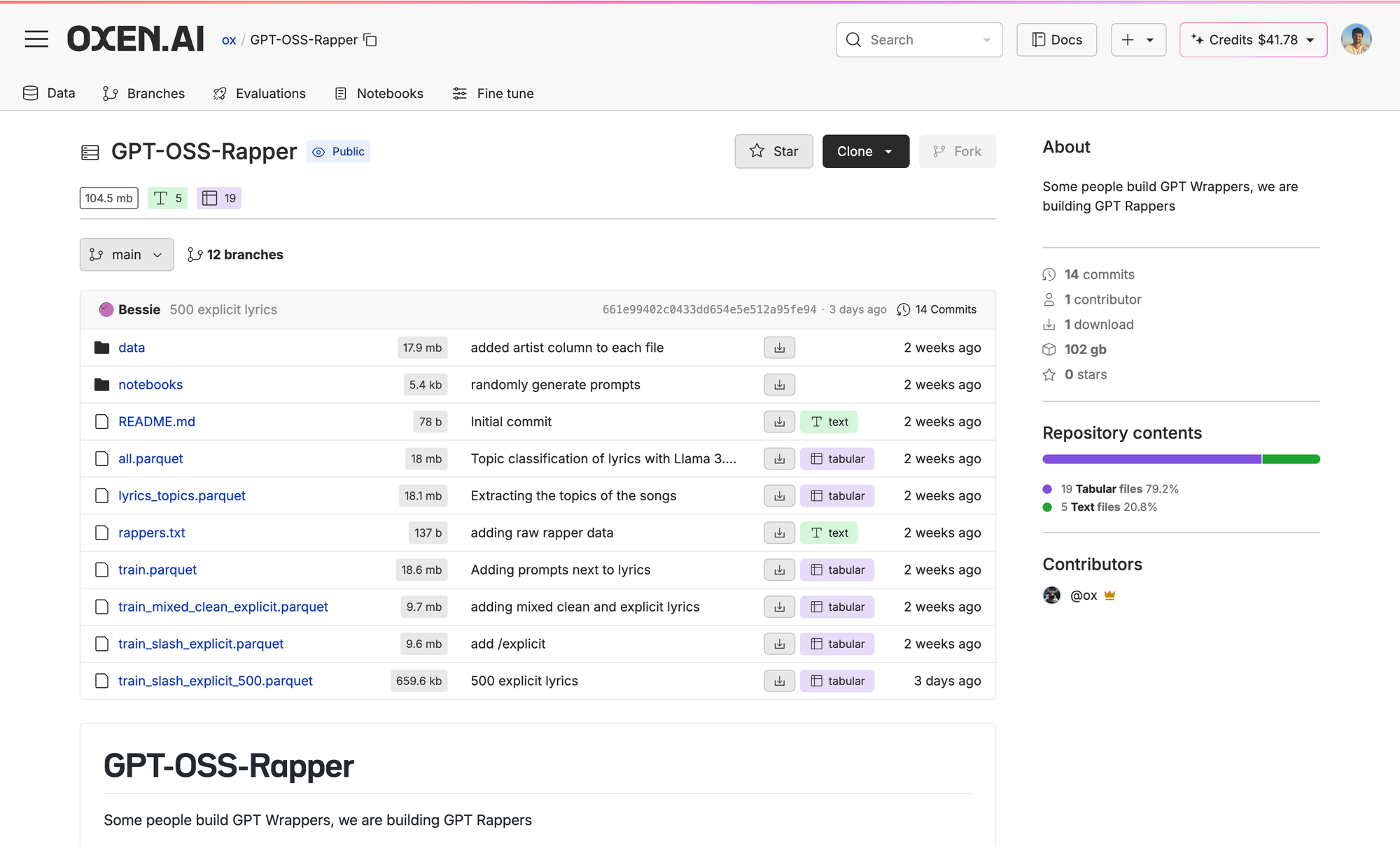Screen dimensions: 1400x846
Task: Click the commit hash 661e99402c0433dd...
Action: click(x=709, y=309)
